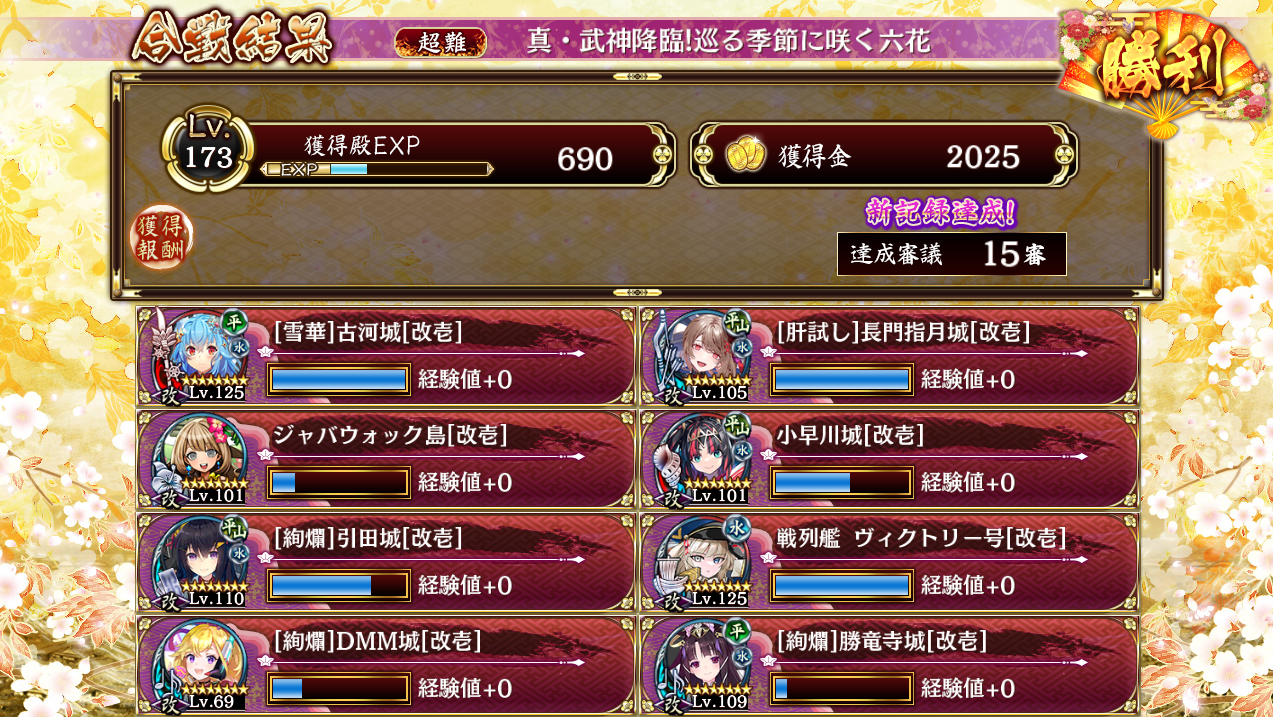Click the 新記録達成! banner text
This screenshot has height=717, width=1275.
pos(941,213)
